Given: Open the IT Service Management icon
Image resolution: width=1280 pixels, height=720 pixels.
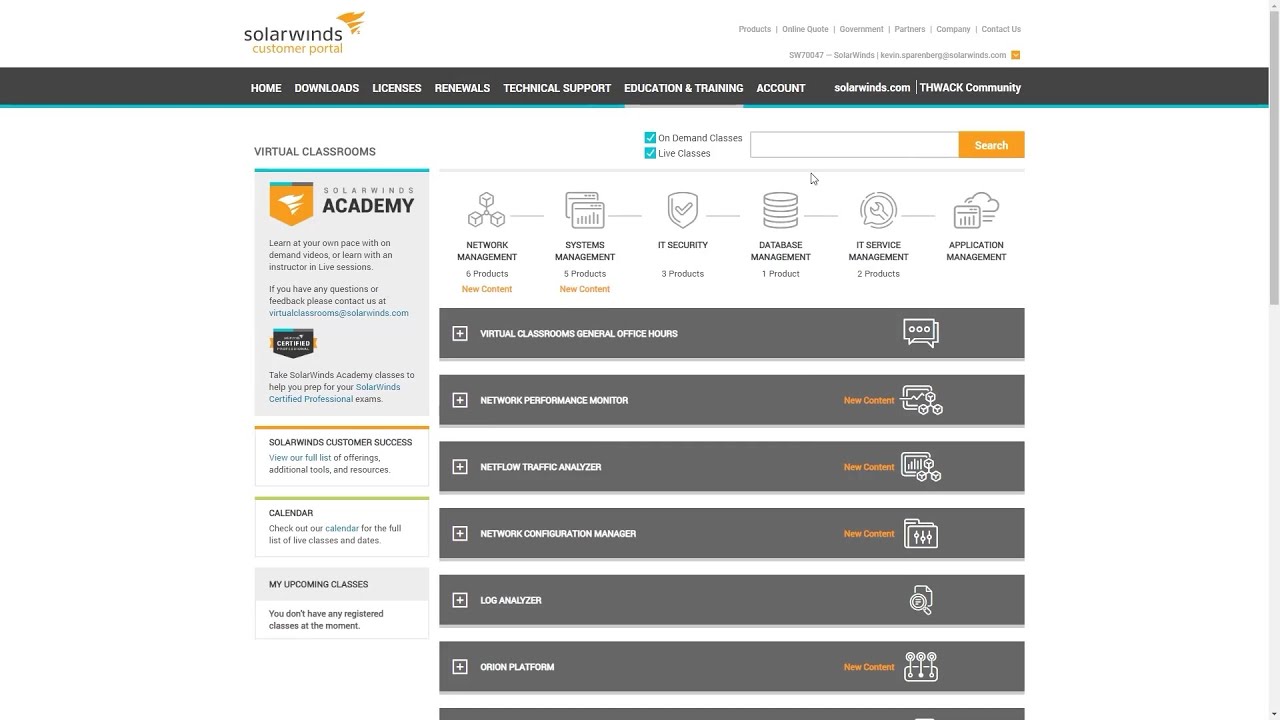Looking at the screenshot, I should point(878,210).
